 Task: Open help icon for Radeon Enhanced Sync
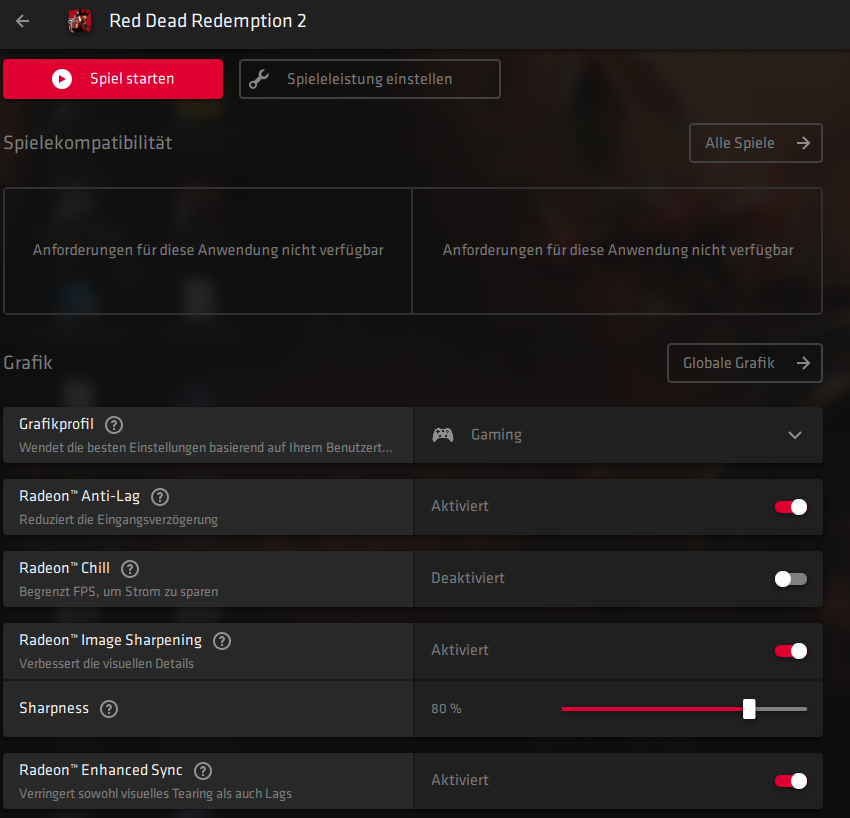[x=203, y=770]
